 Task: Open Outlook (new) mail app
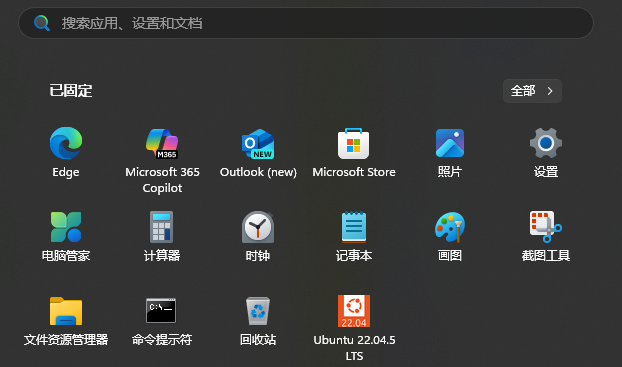tap(258, 144)
